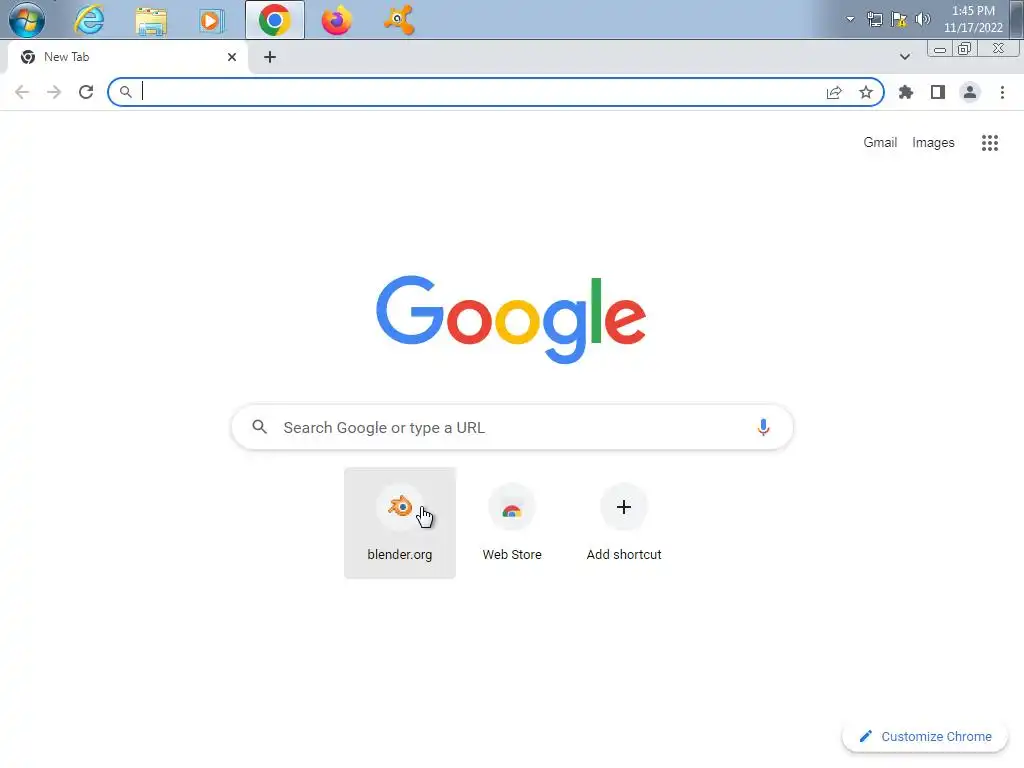This screenshot has height=768, width=1024.
Task: Focus the Search Google or type a URL box
Action: pos(512,427)
